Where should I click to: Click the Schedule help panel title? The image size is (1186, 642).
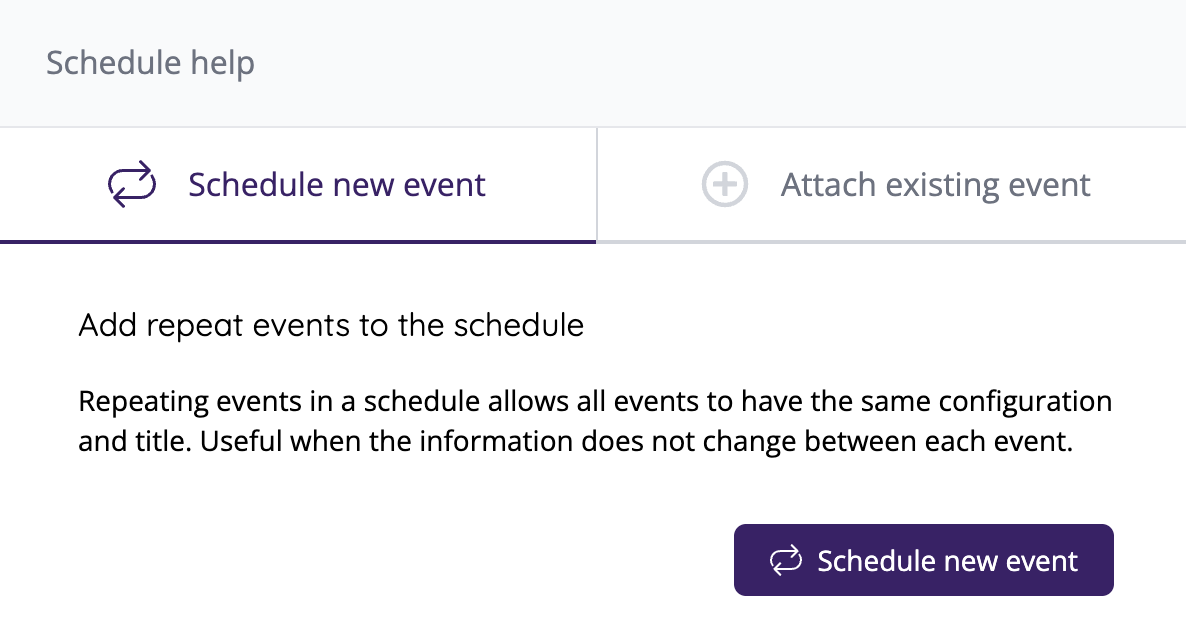pos(150,63)
